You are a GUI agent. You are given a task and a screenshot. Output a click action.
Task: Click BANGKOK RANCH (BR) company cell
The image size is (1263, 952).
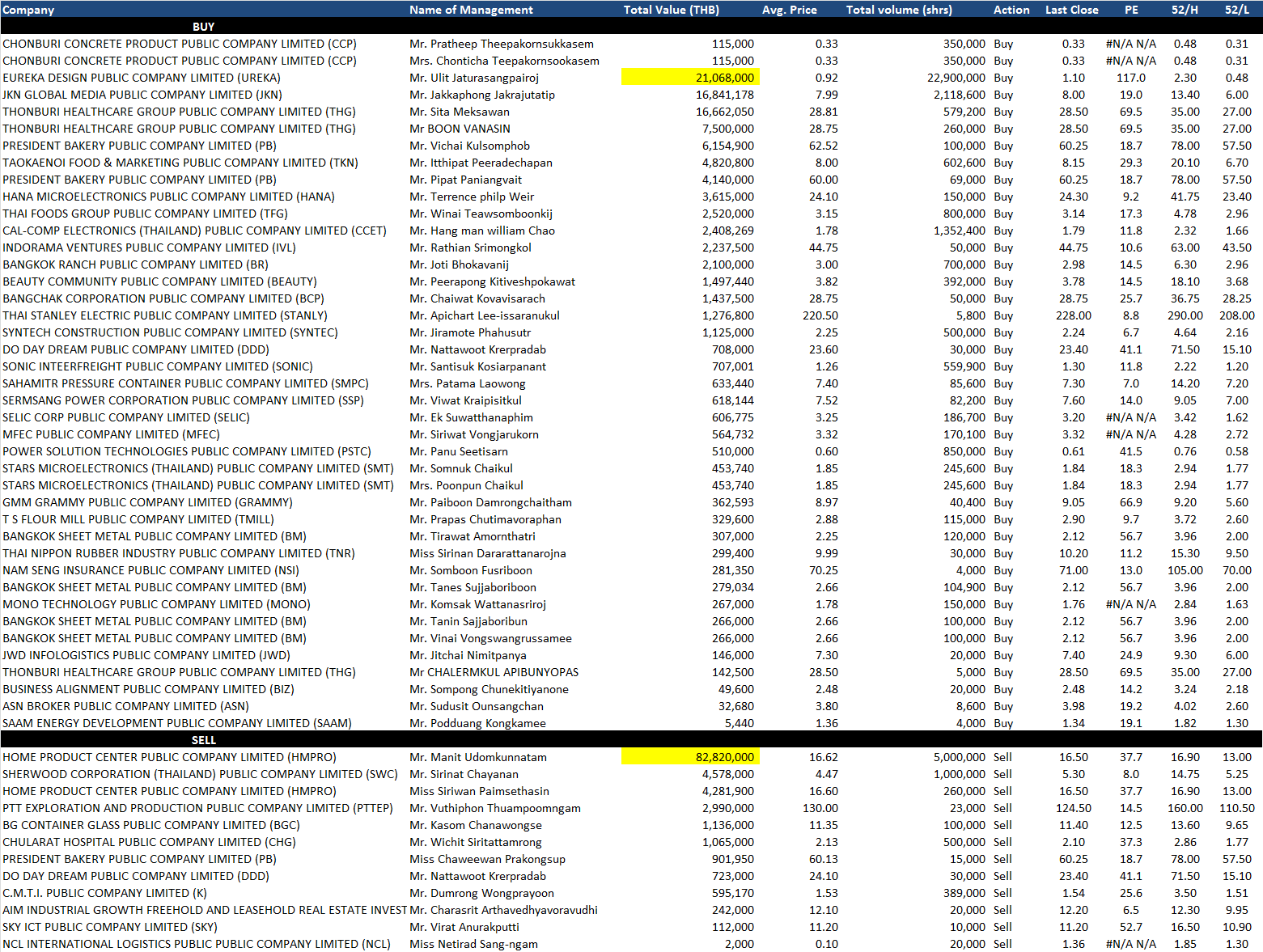coord(135,264)
